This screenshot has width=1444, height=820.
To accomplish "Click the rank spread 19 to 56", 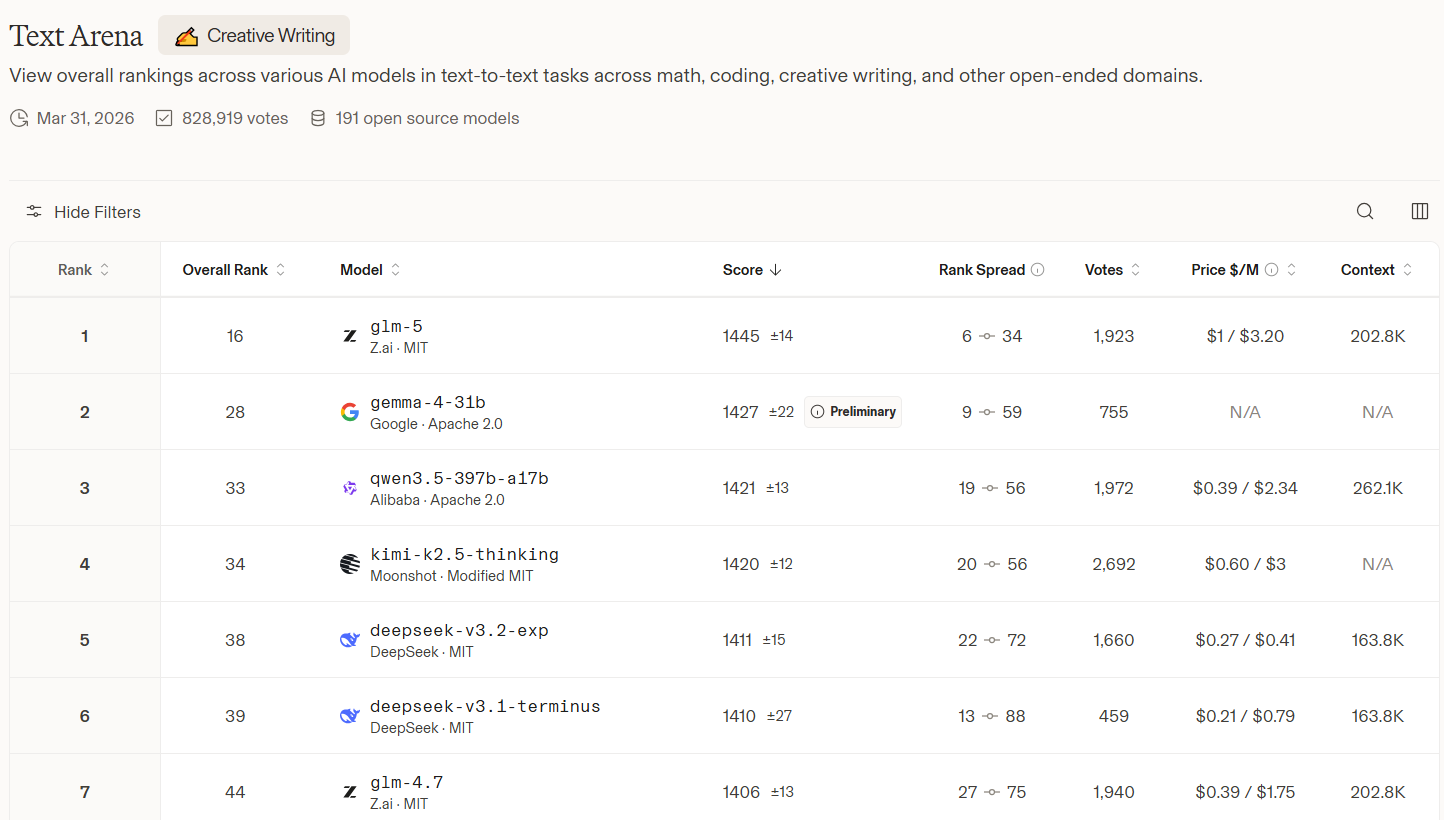I will [992, 488].
